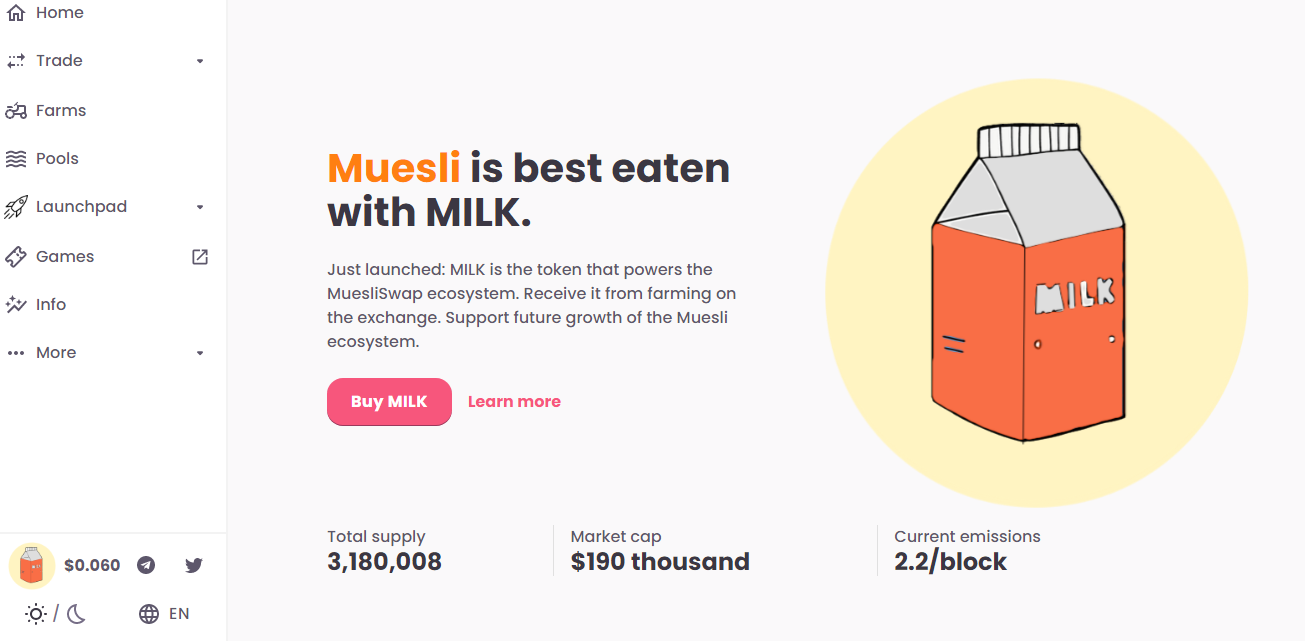
Task: Expand the Trade dropdown arrow
Action: [200, 61]
